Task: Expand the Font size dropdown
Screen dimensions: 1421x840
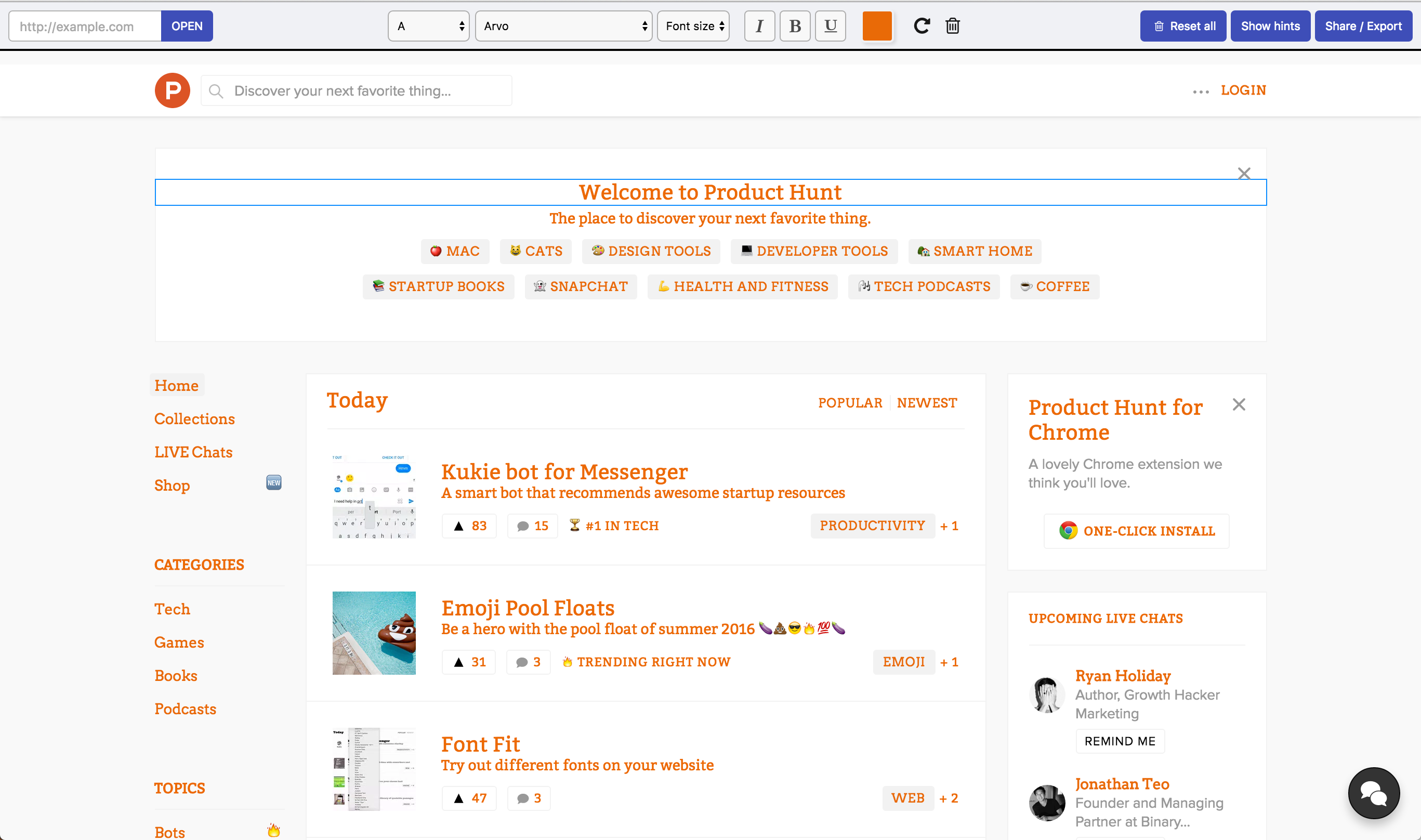Action: pyautogui.click(x=693, y=26)
